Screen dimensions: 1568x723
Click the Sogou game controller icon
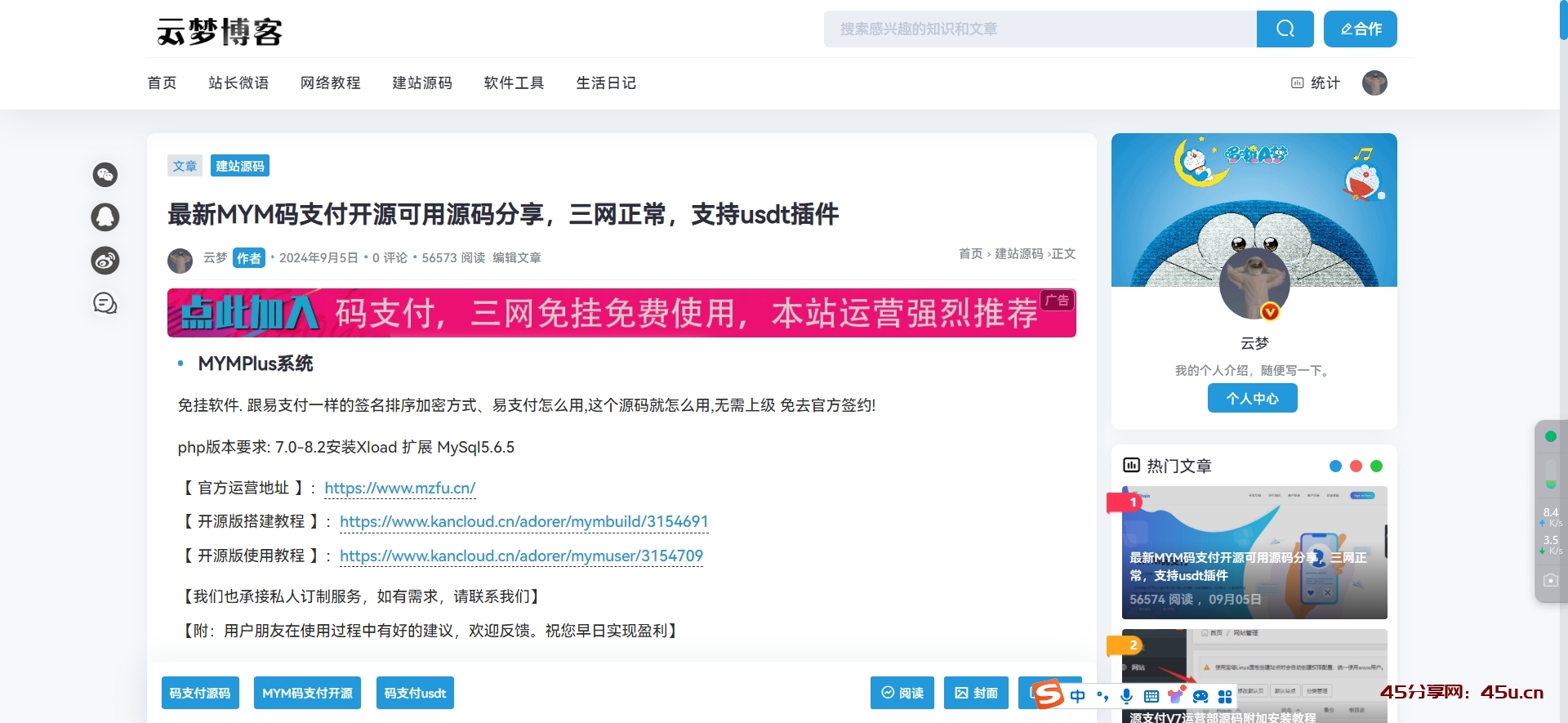[x=1200, y=696]
